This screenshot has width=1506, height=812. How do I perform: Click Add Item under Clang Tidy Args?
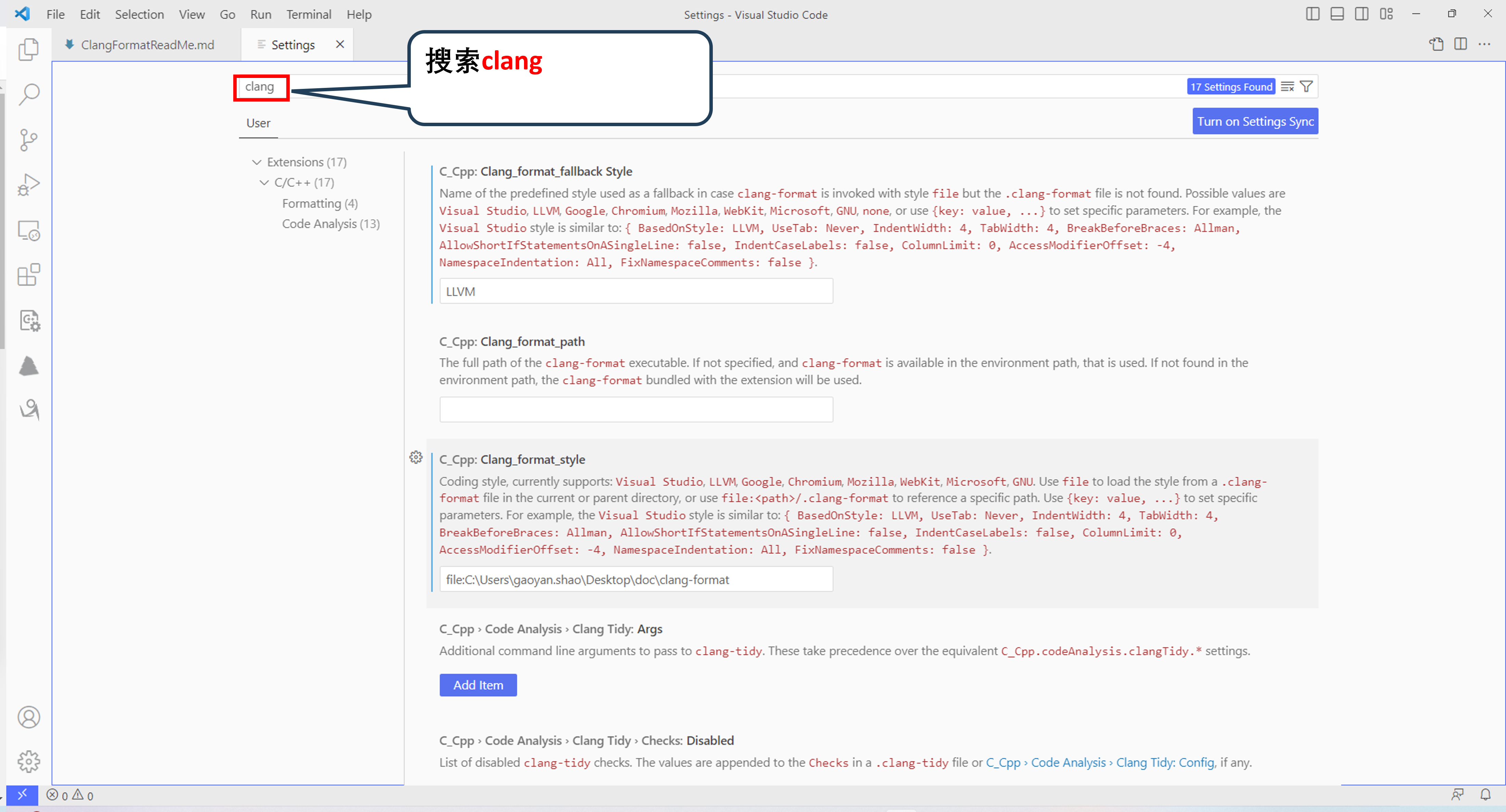tap(478, 685)
